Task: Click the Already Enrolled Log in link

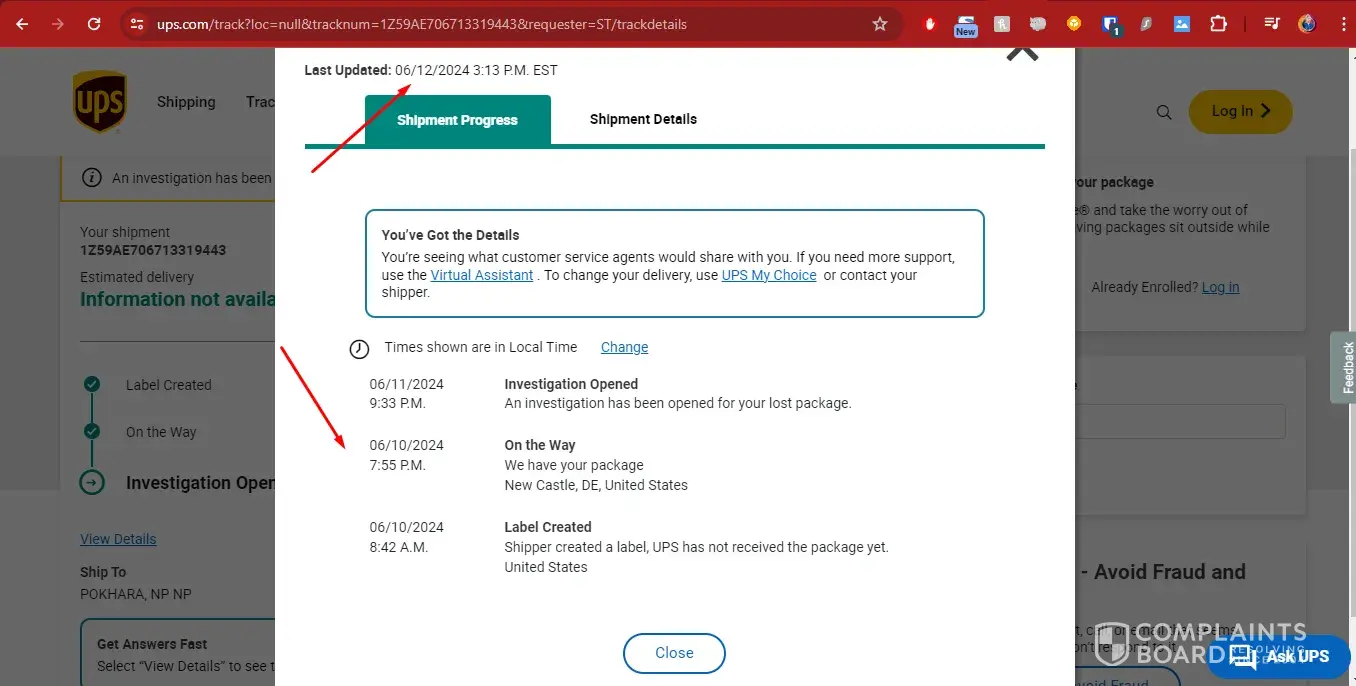Action: point(1220,287)
